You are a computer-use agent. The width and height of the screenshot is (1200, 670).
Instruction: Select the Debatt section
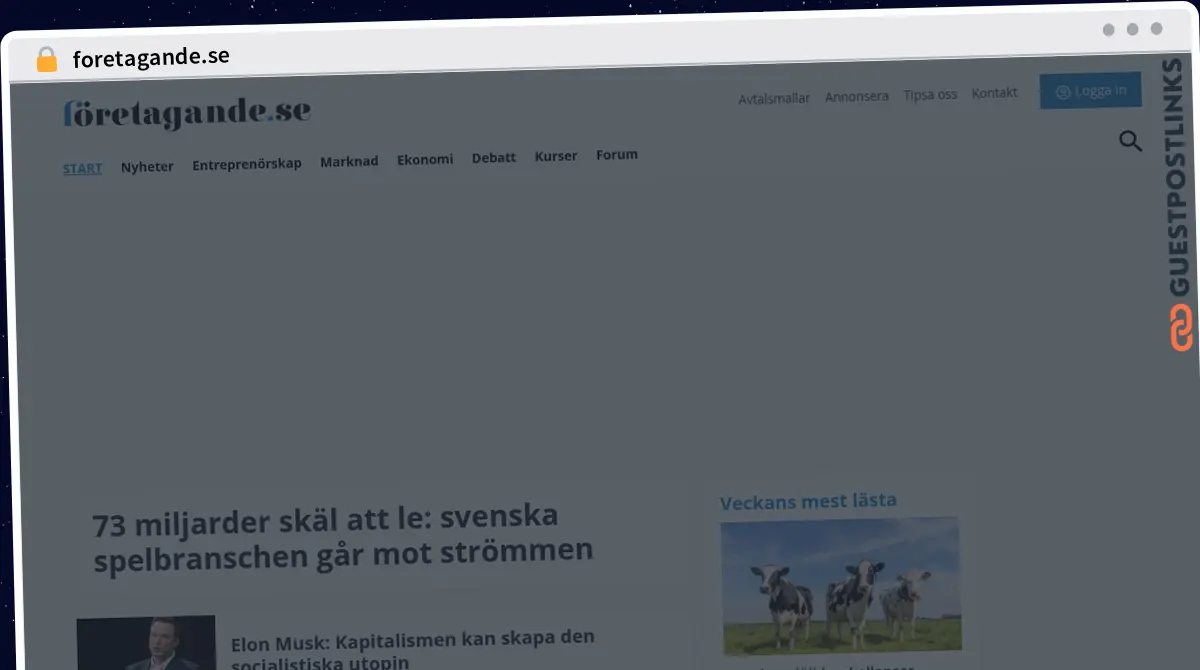coord(493,157)
